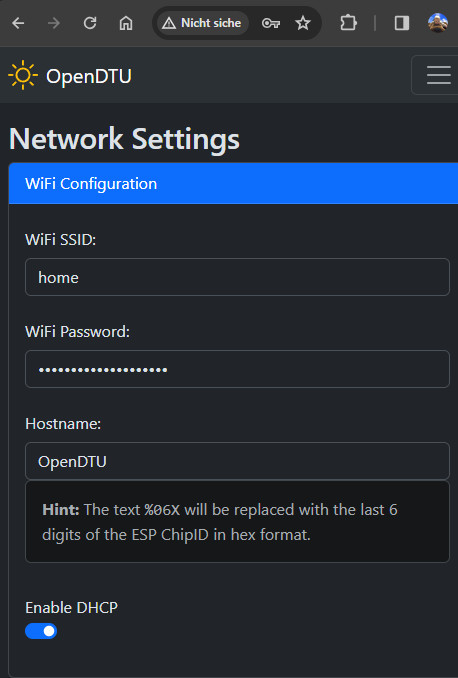The height and width of the screenshot is (678, 458).
Task: Click the browser forward arrow
Action: 54,23
